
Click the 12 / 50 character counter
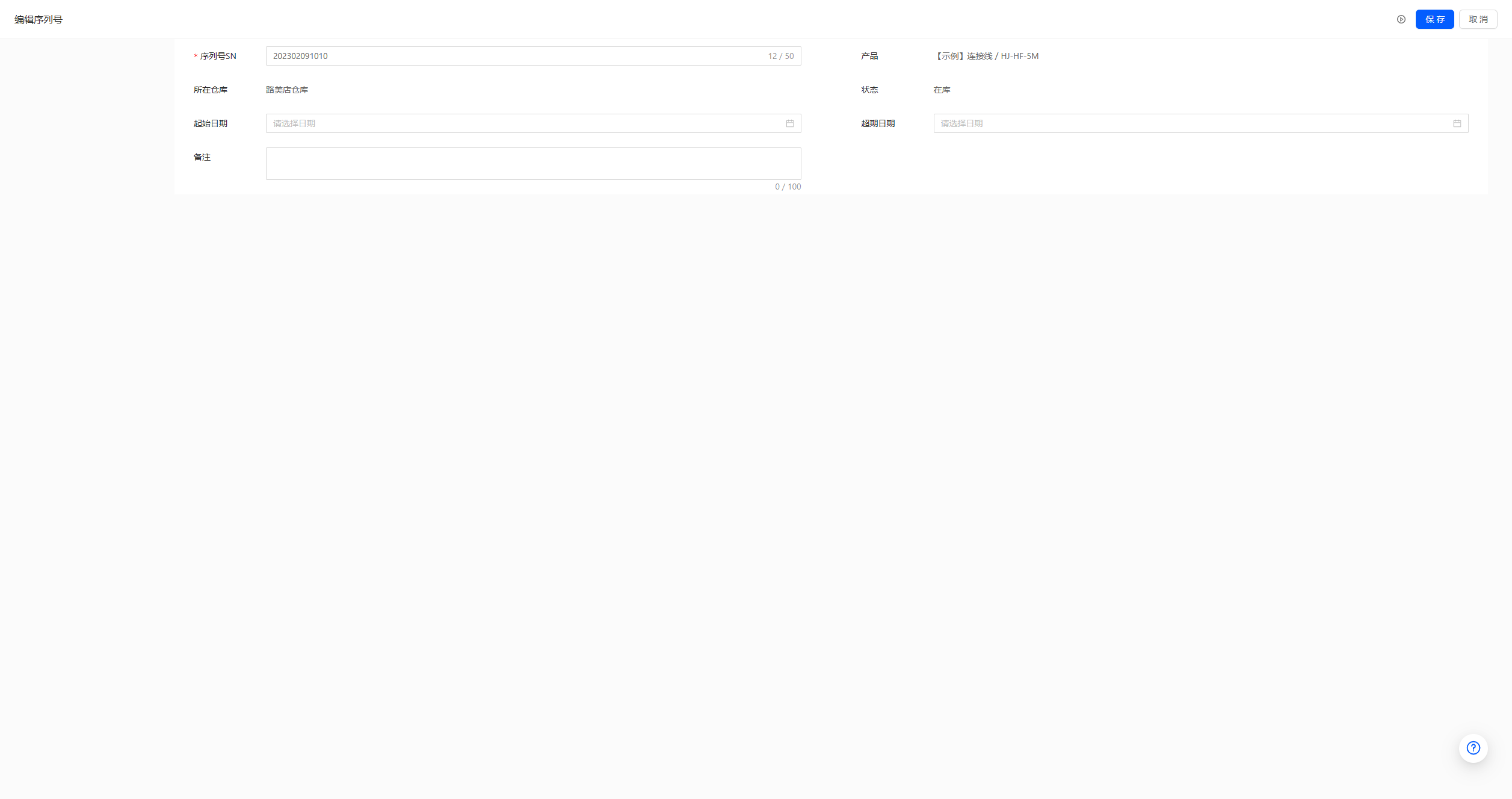780,56
